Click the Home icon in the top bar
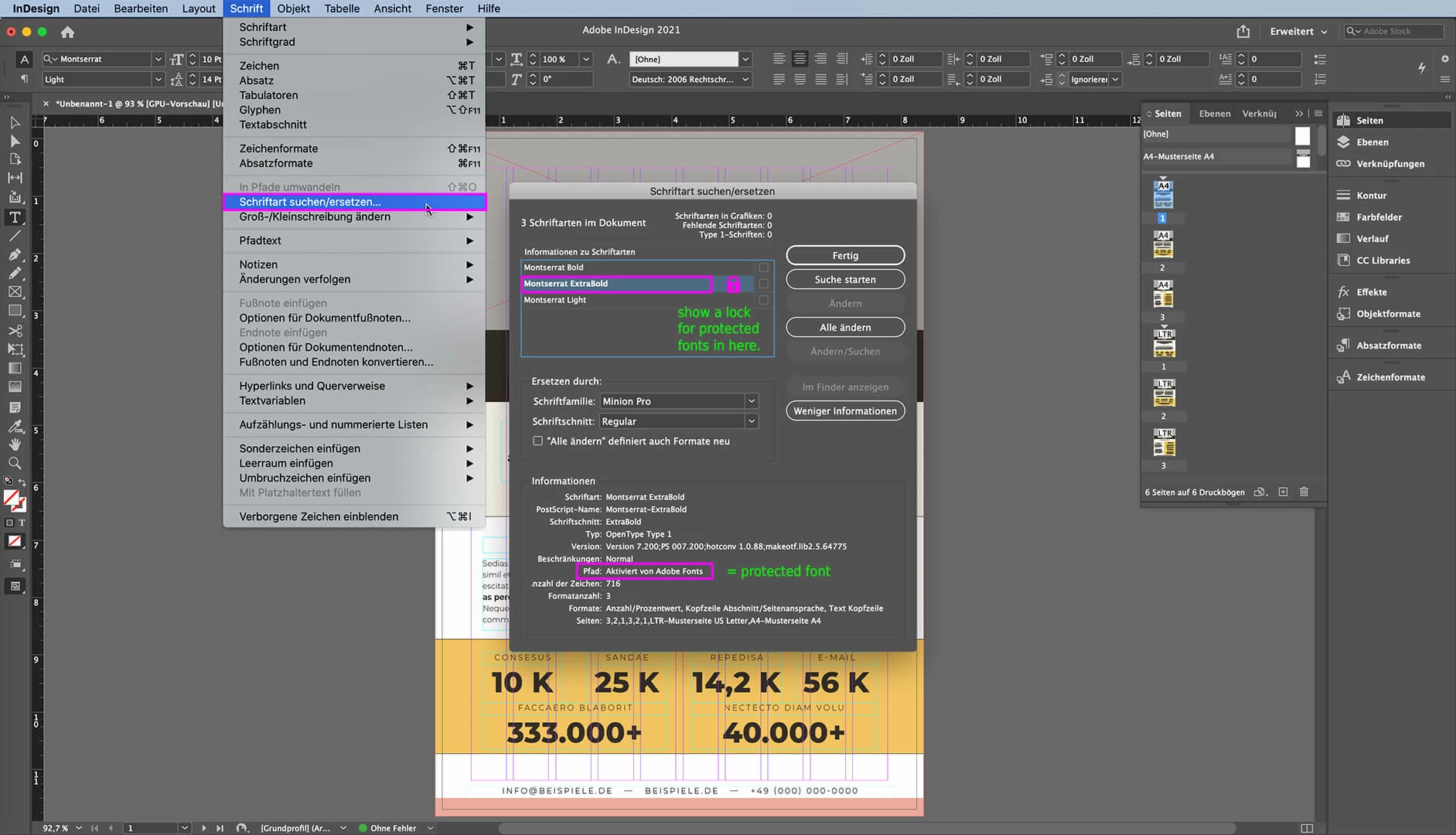The height and width of the screenshot is (835, 1456). click(68, 32)
